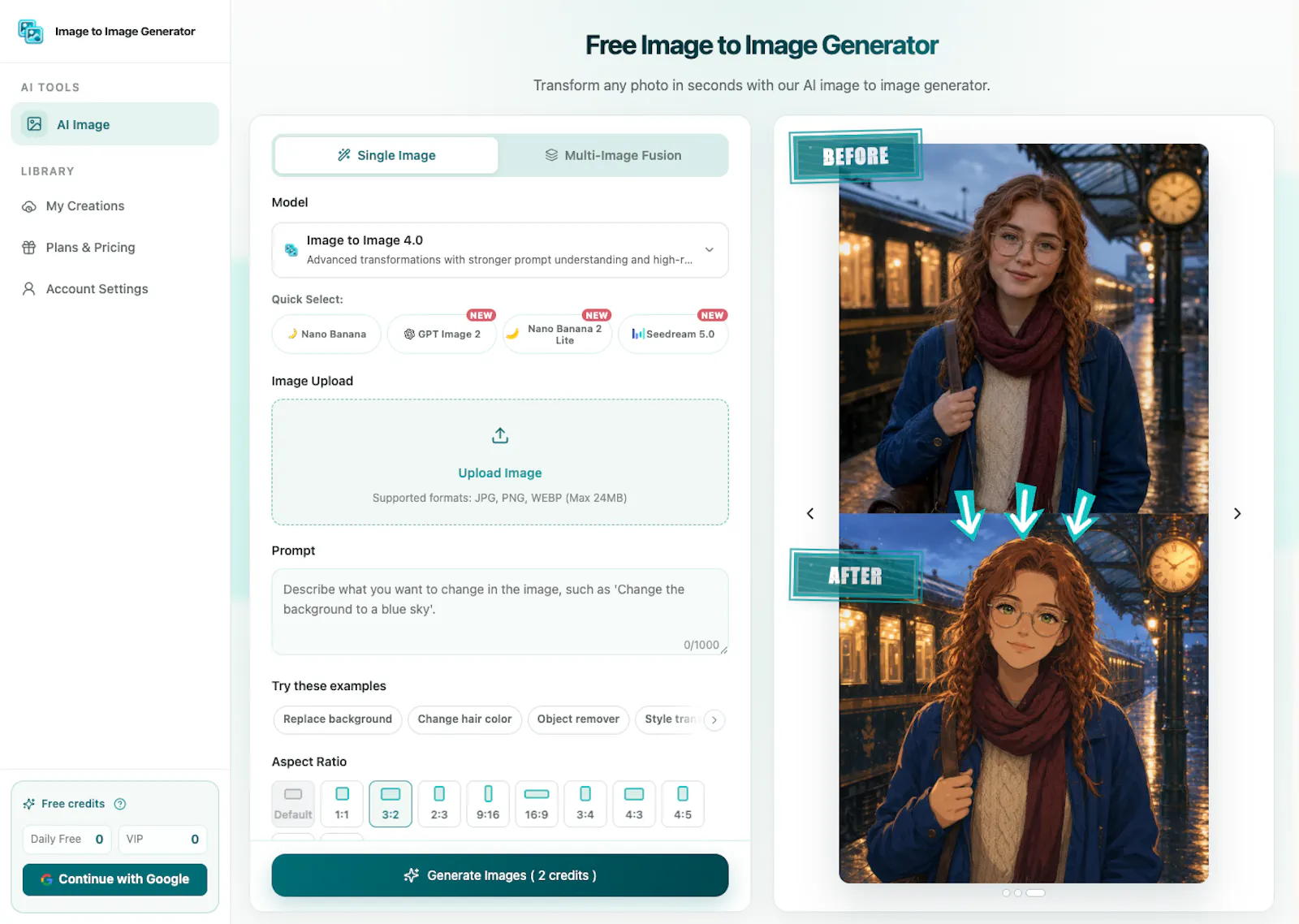Image resolution: width=1299 pixels, height=924 pixels.
Task: Click the Account Settings person icon
Action: coord(29,289)
